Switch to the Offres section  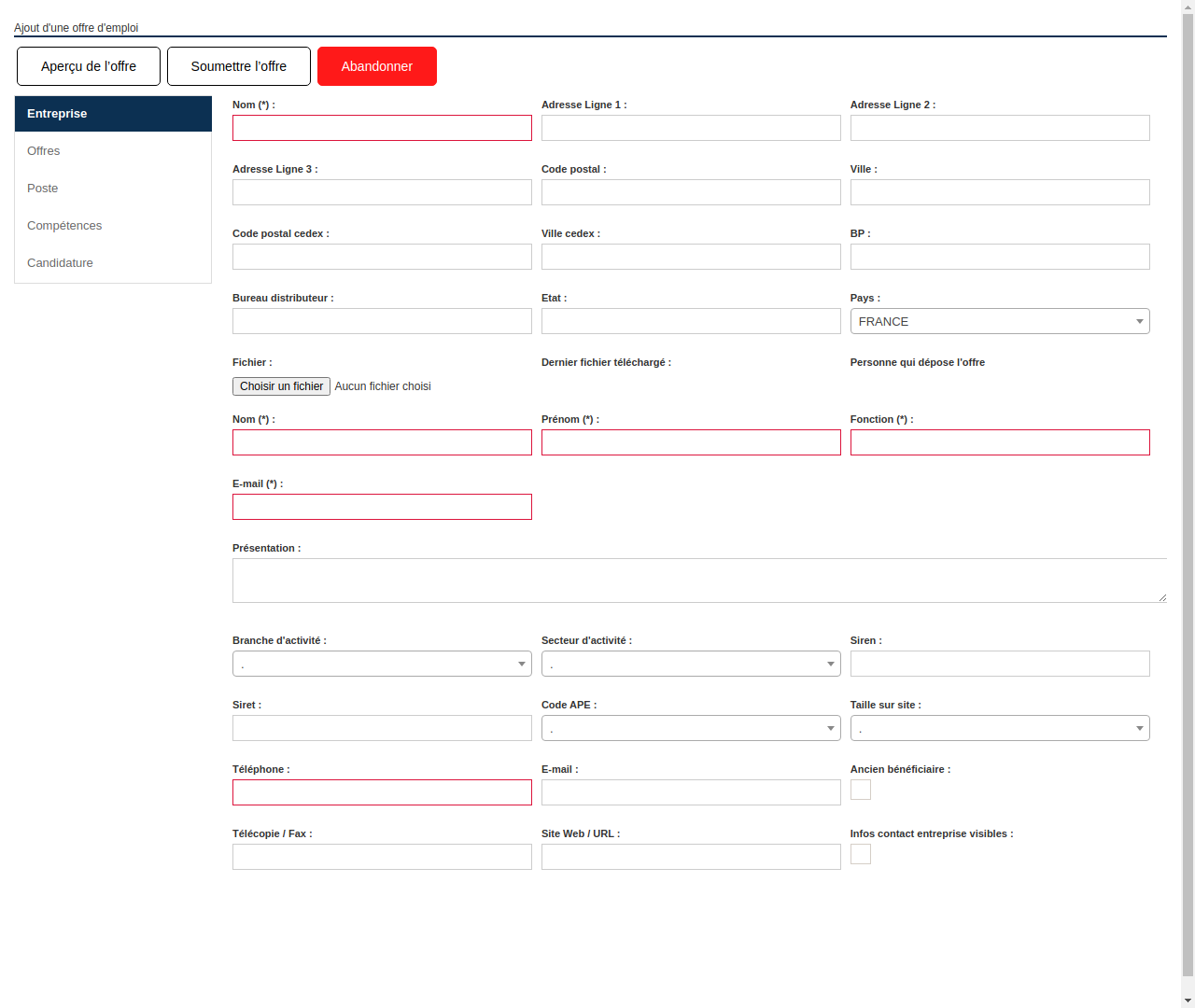(x=43, y=150)
